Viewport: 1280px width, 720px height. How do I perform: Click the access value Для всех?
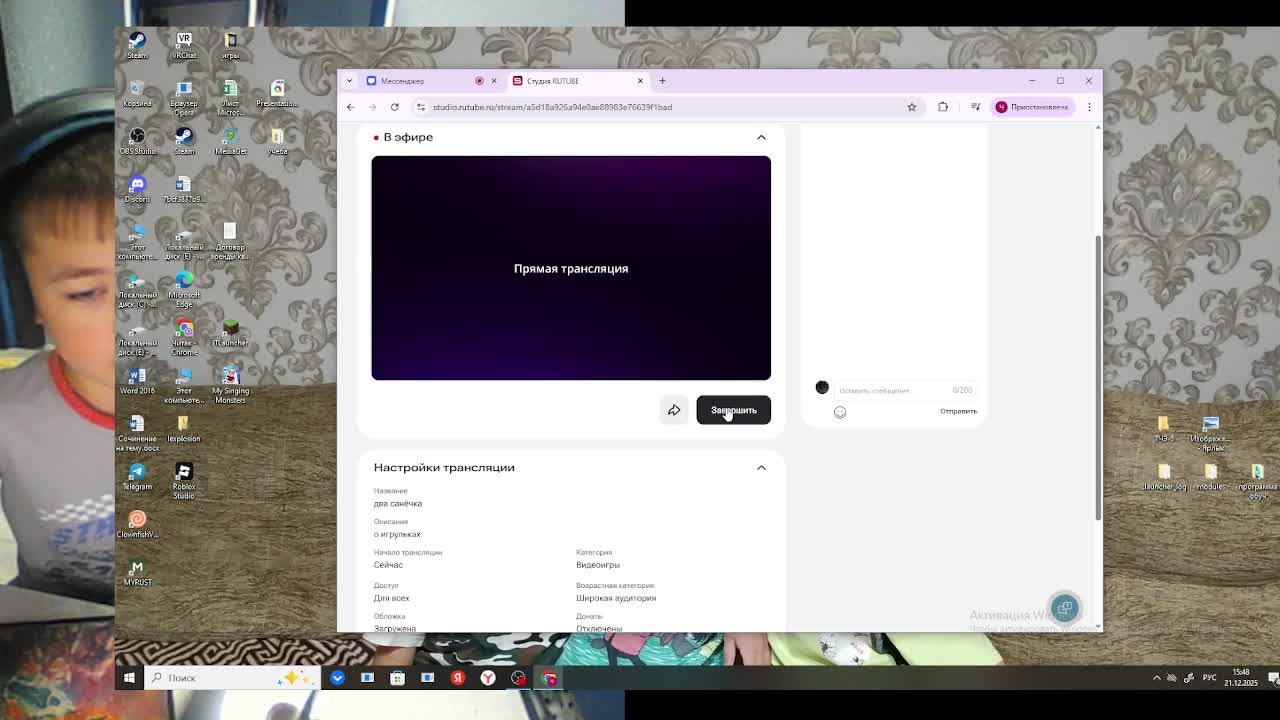click(x=392, y=598)
